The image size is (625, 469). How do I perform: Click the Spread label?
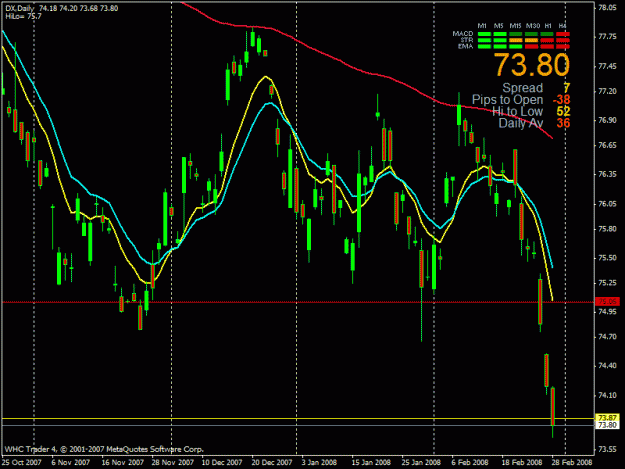(x=523, y=88)
